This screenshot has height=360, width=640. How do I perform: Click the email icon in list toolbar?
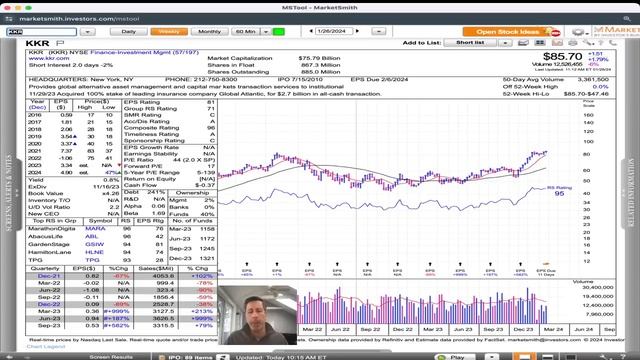(557, 43)
